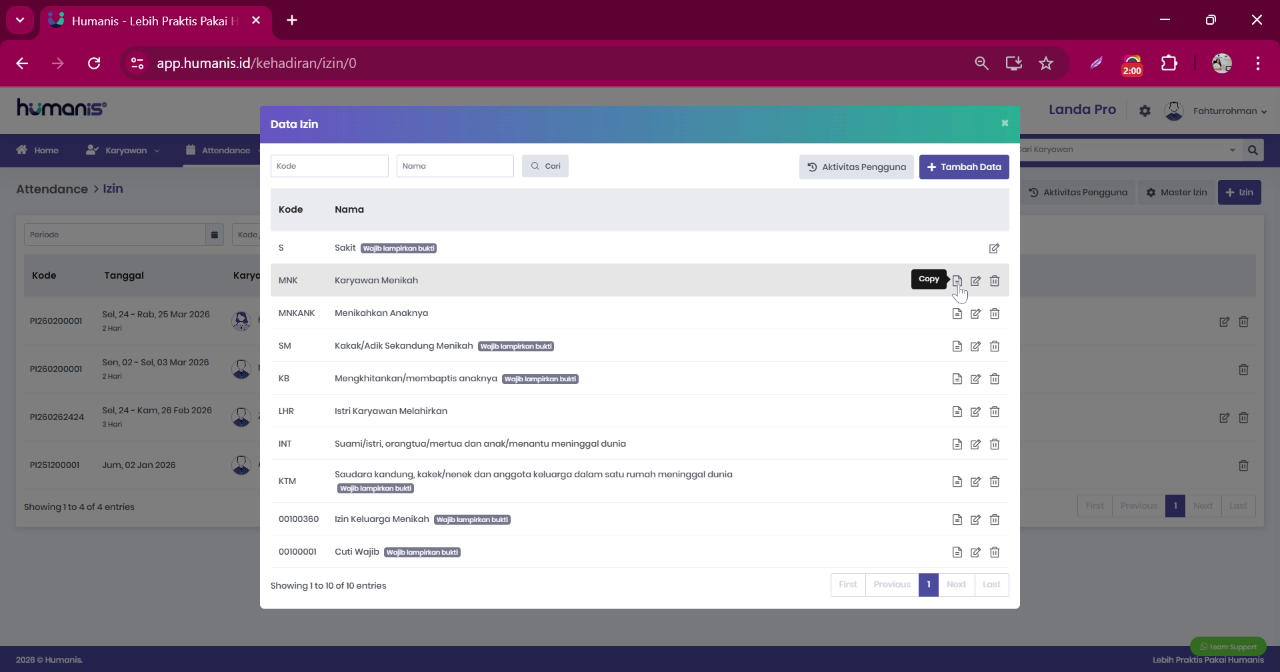This screenshot has width=1280, height=672.
Task: Click the Tambah Data button
Action: [964, 167]
